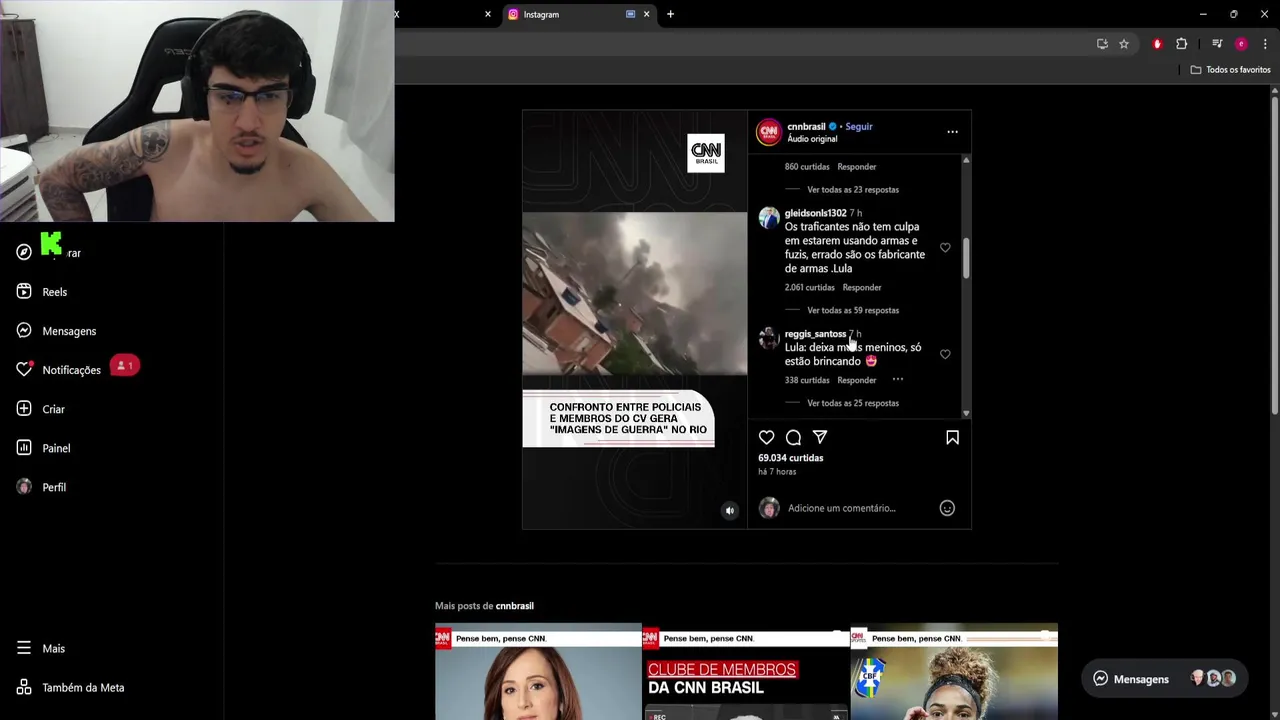Open post options three-dot menu
Viewport: 1280px width, 720px height.
[x=952, y=132]
